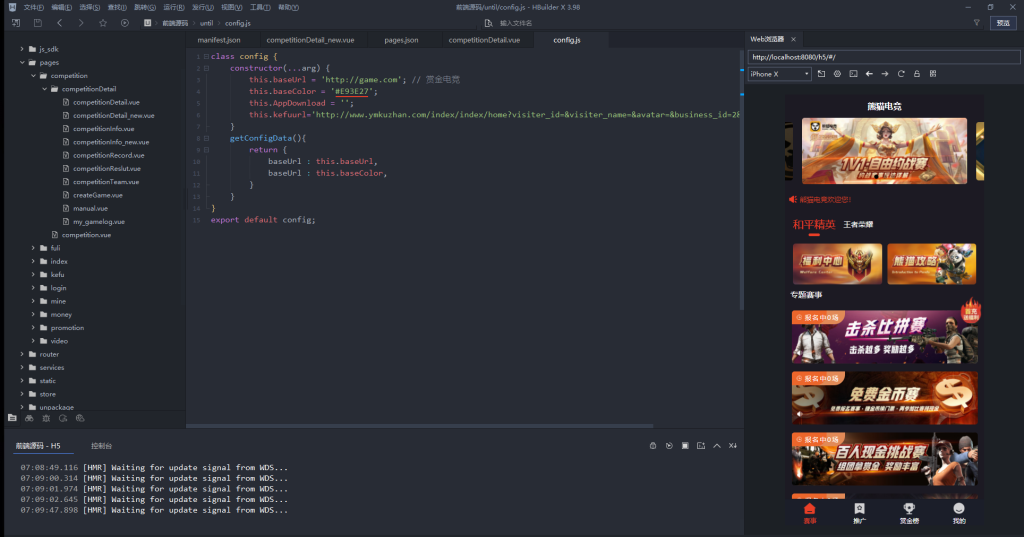
Task: Click the 预览 preview button
Action: [x=1002, y=22]
